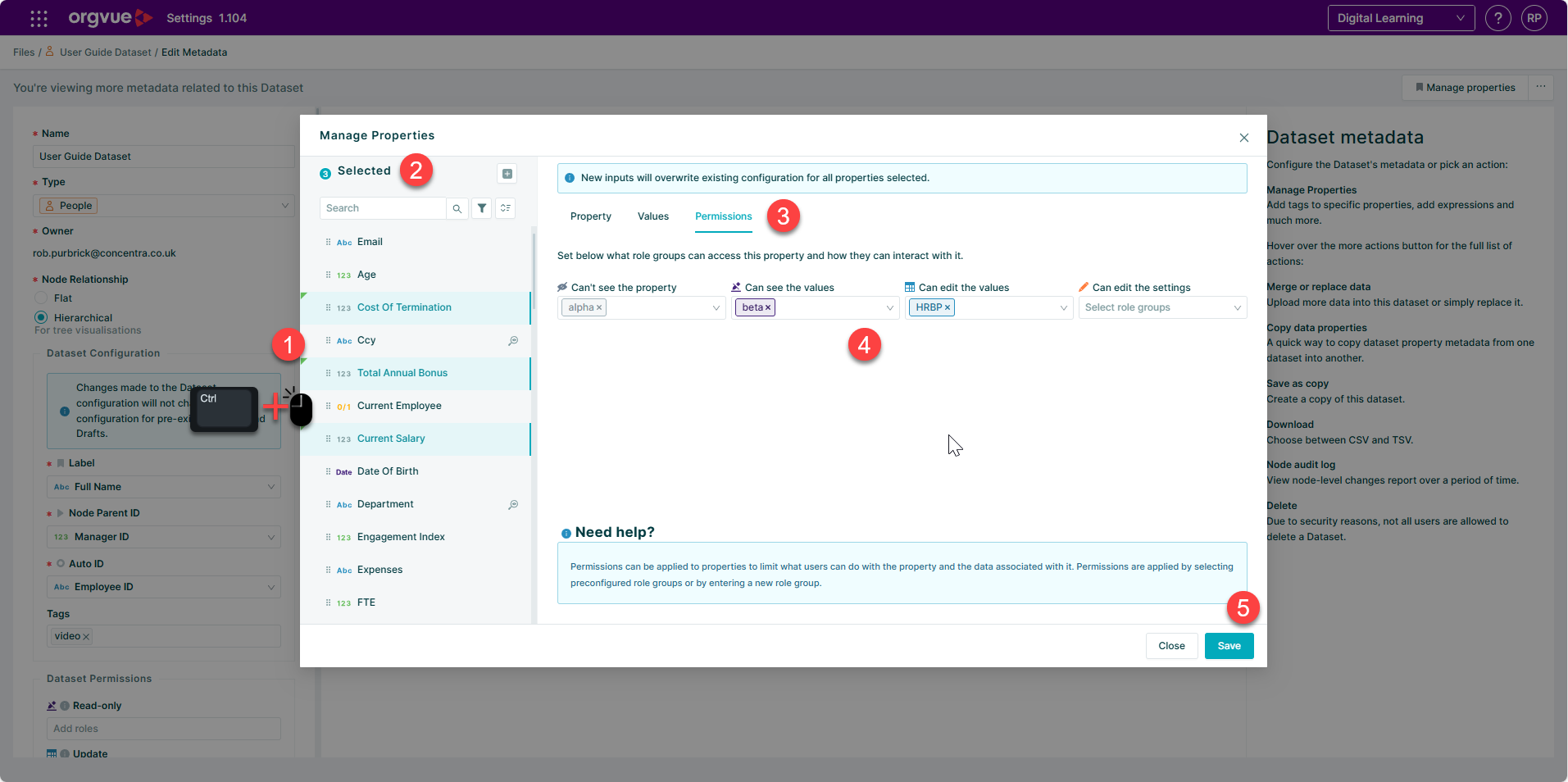Select the Cost Of Termination property
This screenshot has width=1568, height=782.
(416, 307)
